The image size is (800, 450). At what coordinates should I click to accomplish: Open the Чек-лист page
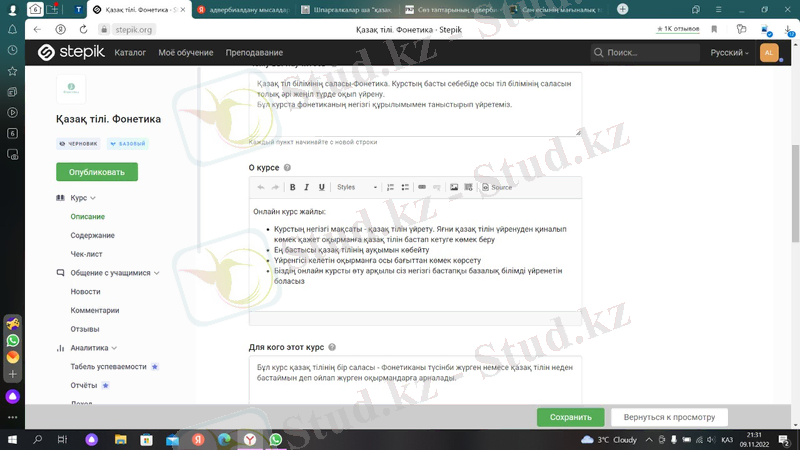(86, 254)
